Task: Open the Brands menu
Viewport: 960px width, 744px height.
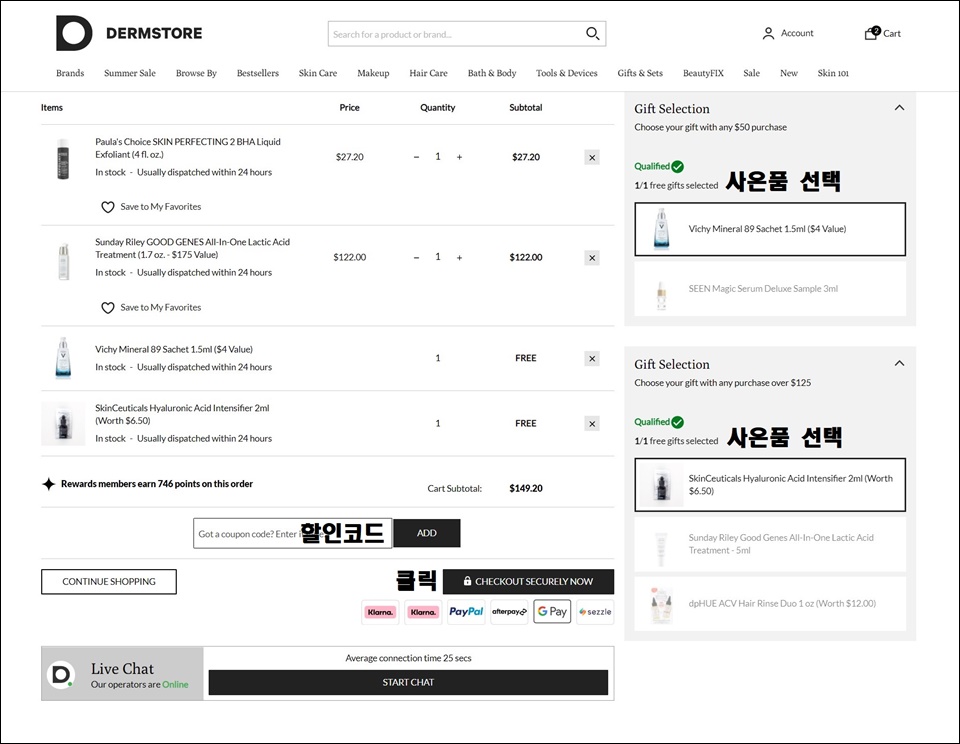Action: 70,73
